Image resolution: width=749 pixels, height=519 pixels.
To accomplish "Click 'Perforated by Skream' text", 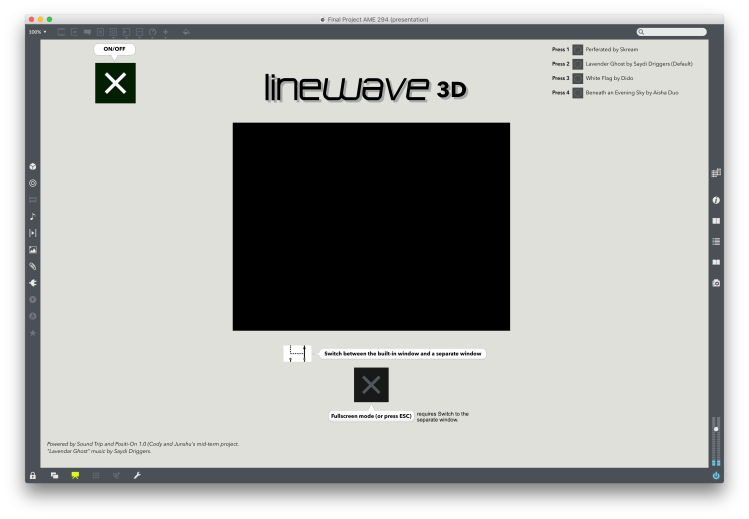I will (611, 50).
